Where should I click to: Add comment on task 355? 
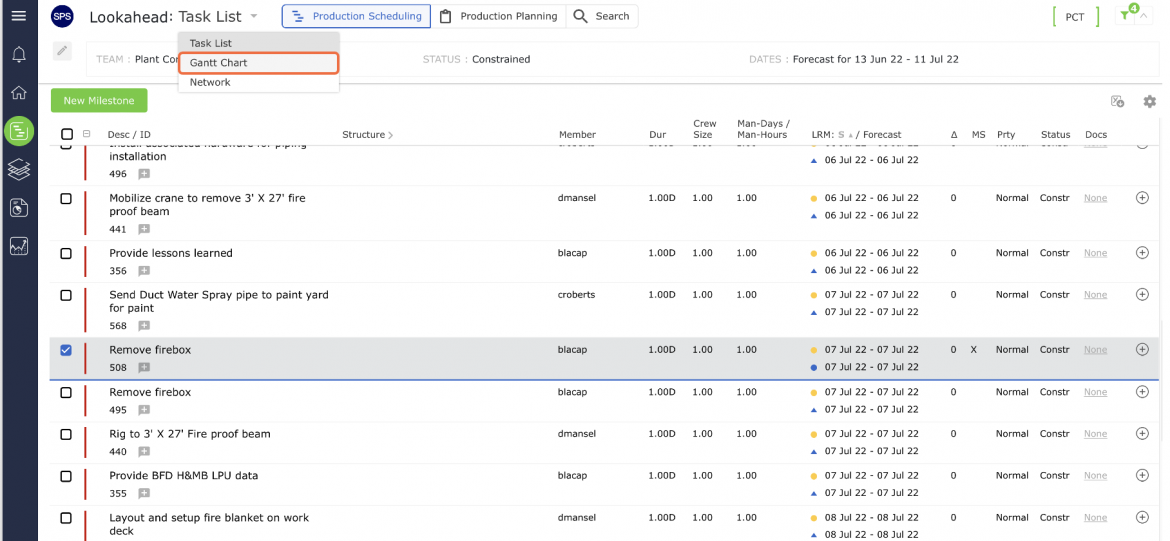143,493
